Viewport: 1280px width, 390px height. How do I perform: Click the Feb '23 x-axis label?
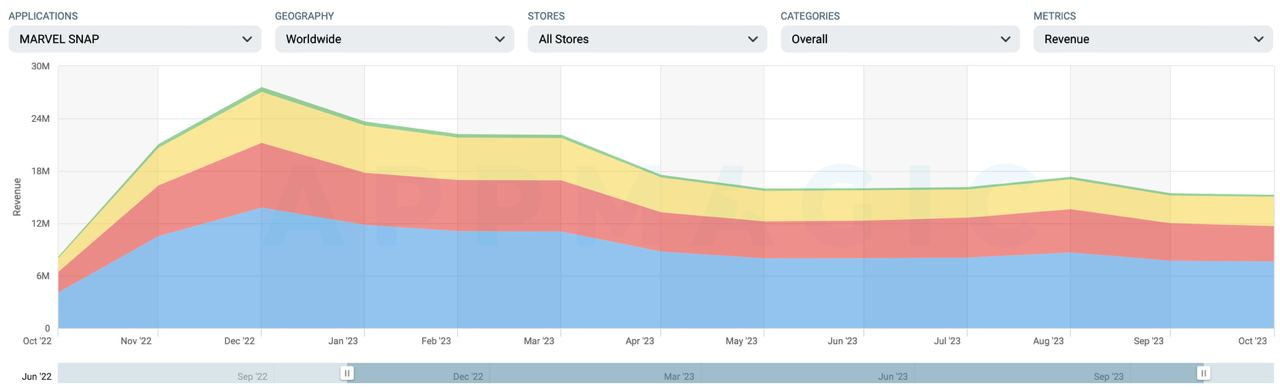coord(436,341)
